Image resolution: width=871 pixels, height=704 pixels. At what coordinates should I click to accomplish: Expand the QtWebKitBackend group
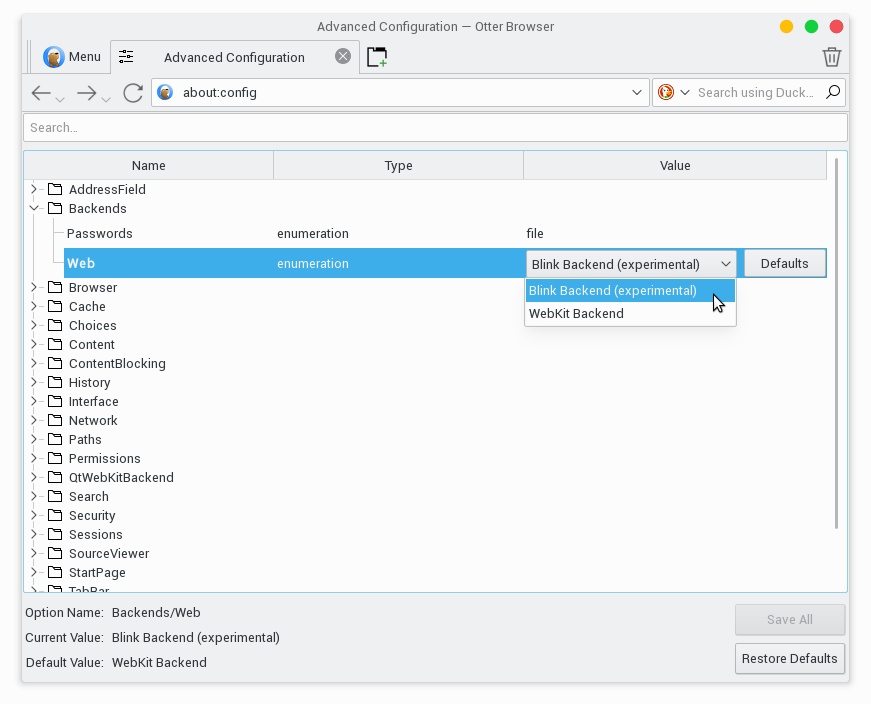point(33,477)
